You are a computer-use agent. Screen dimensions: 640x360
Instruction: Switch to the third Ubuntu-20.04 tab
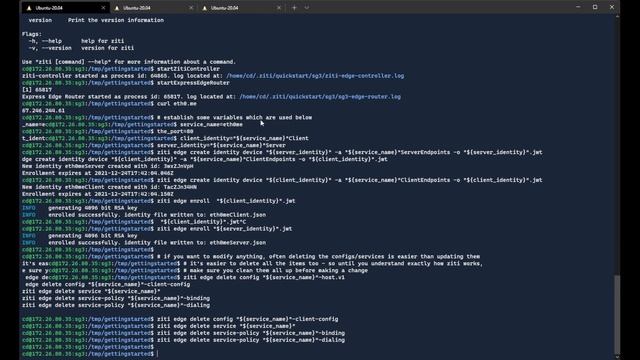click(x=241, y=8)
